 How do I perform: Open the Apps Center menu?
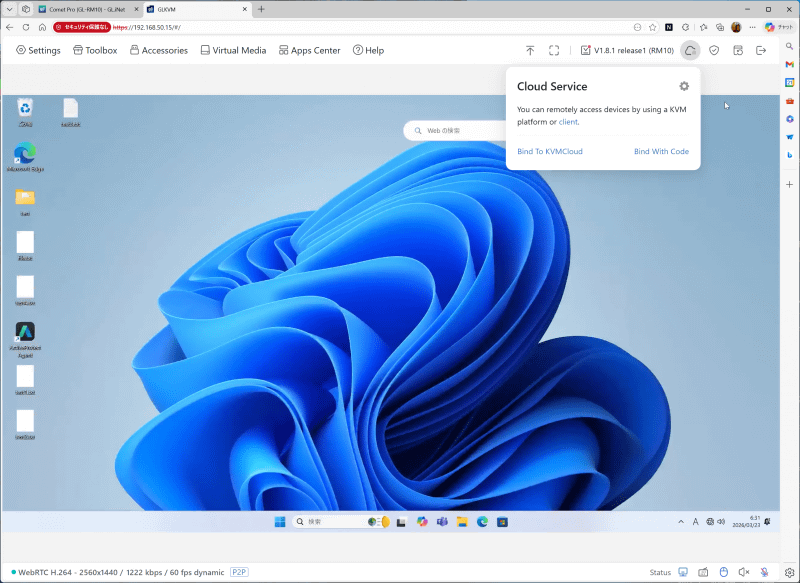309,50
